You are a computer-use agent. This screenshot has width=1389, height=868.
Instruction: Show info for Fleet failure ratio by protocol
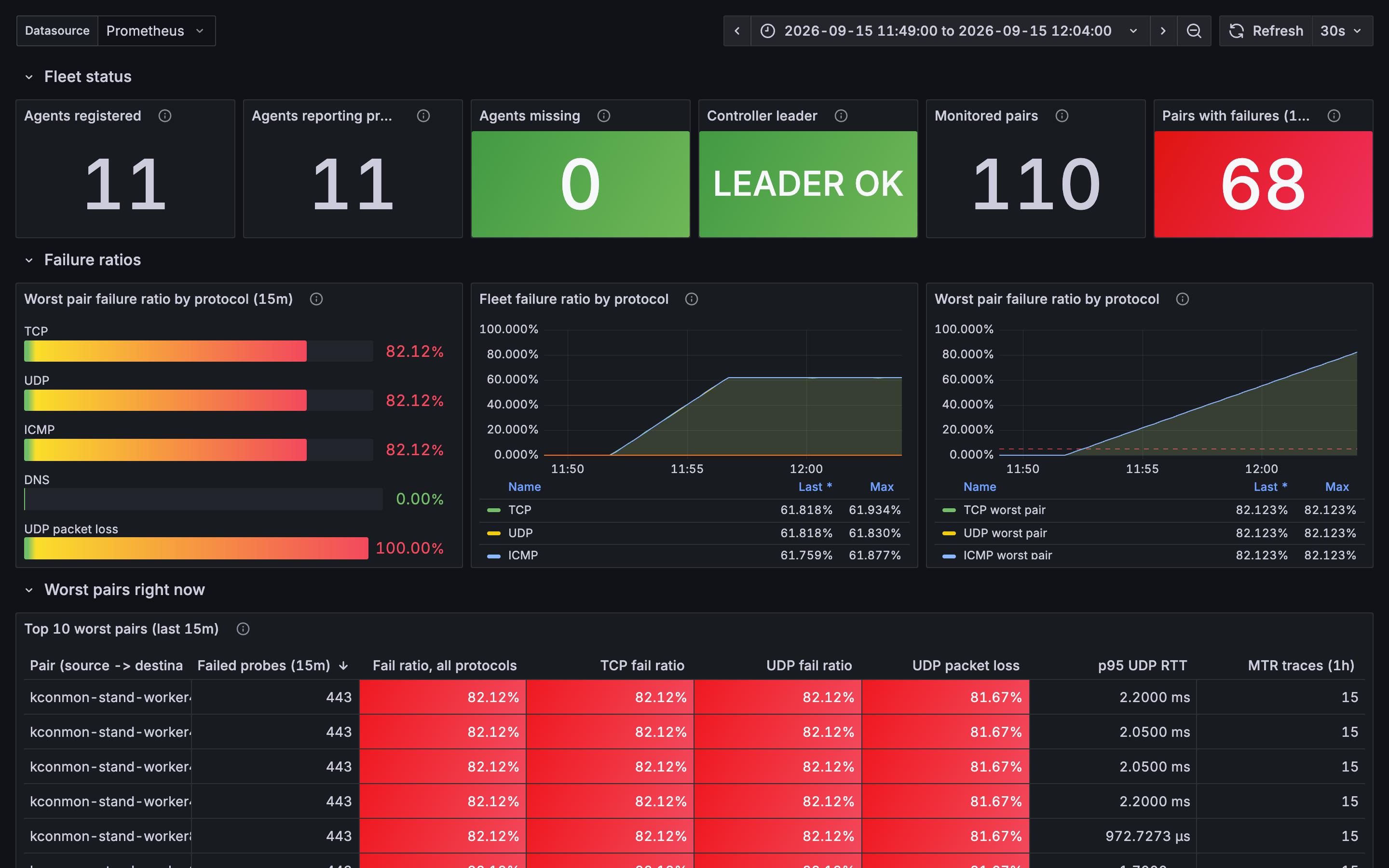(692, 299)
